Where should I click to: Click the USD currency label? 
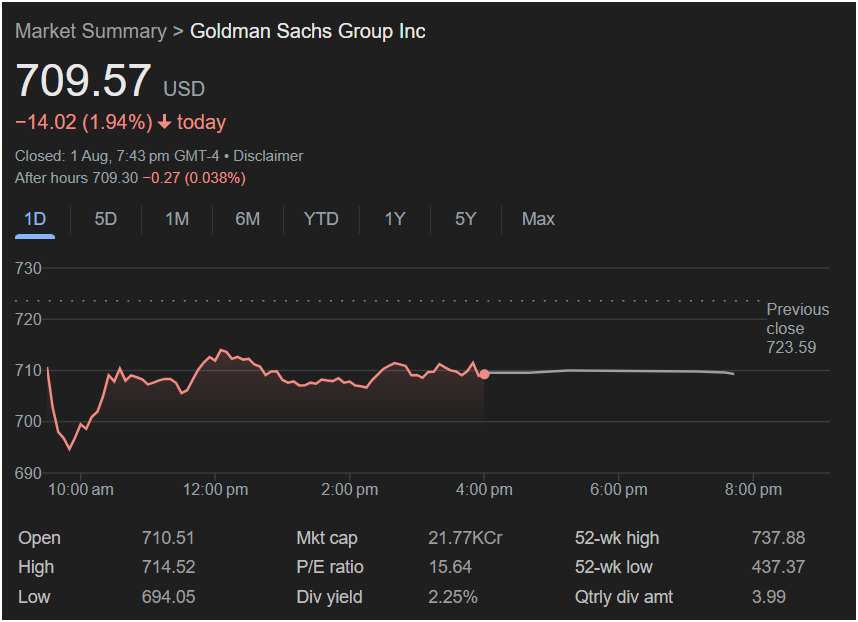[184, 89]
